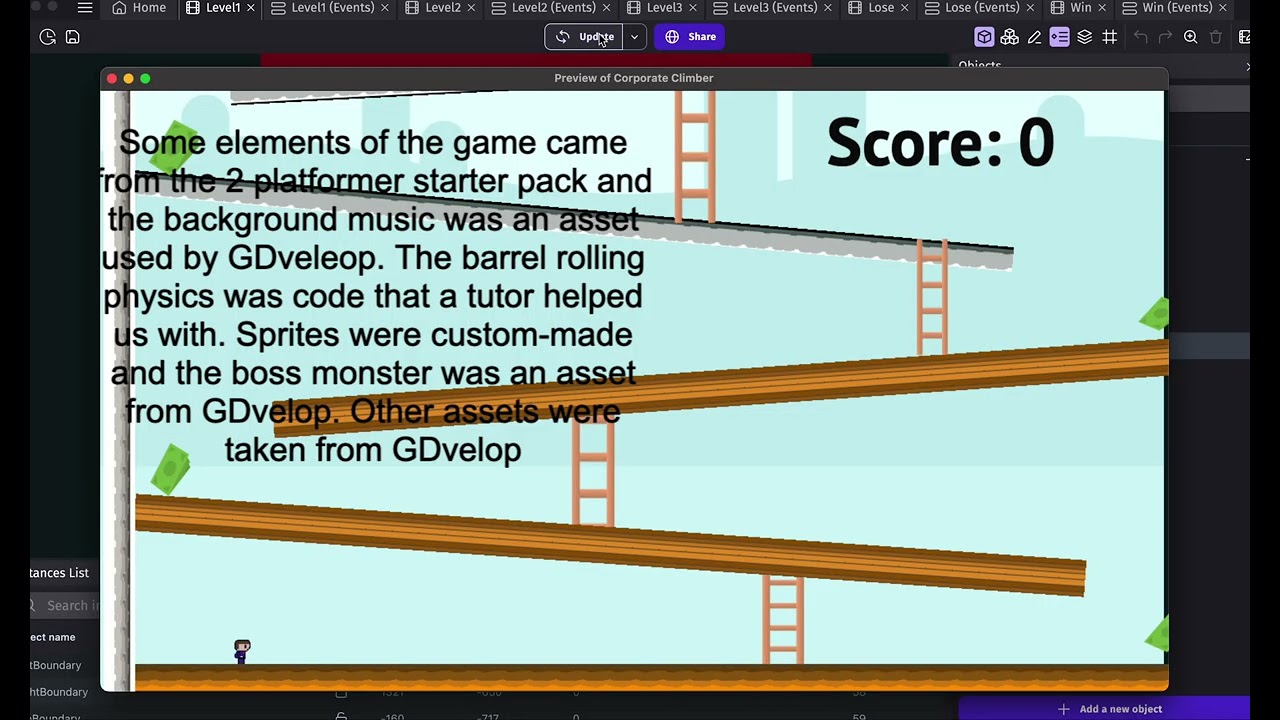Viewport: 1280px width, 720px height.
Task: Open the scene events editor icon
Action: 1244,37
